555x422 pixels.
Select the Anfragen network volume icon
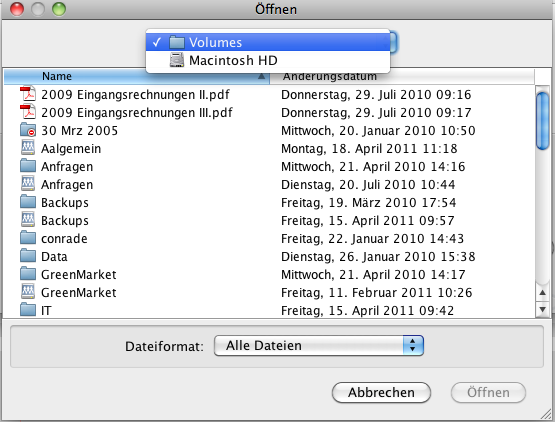(28, 184)
